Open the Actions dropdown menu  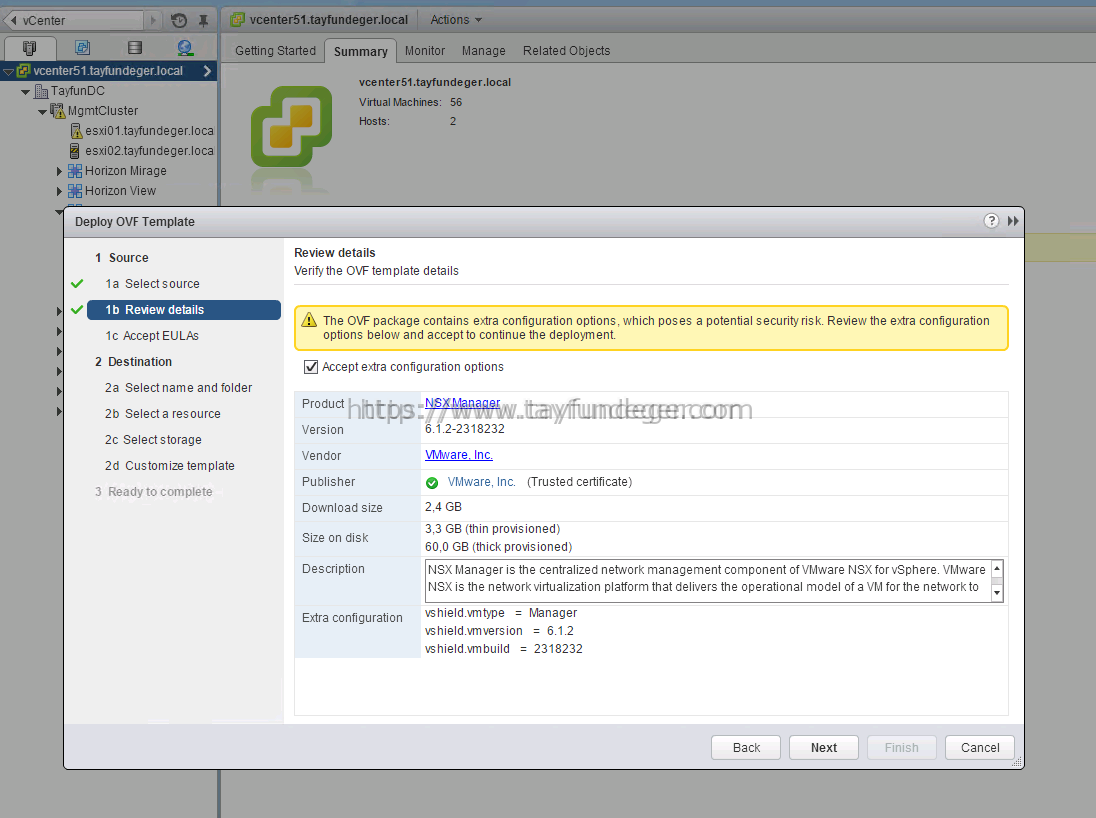click(456, 20)
